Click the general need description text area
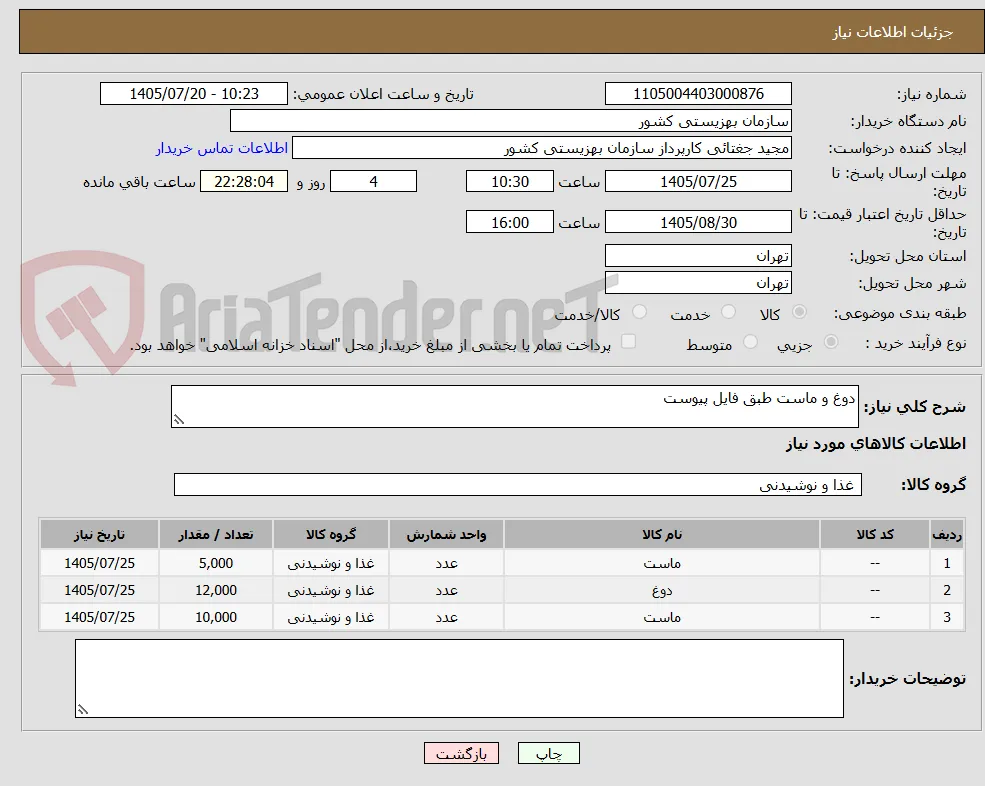This screenshot has width=985, height=786. [x=514, y=407]
